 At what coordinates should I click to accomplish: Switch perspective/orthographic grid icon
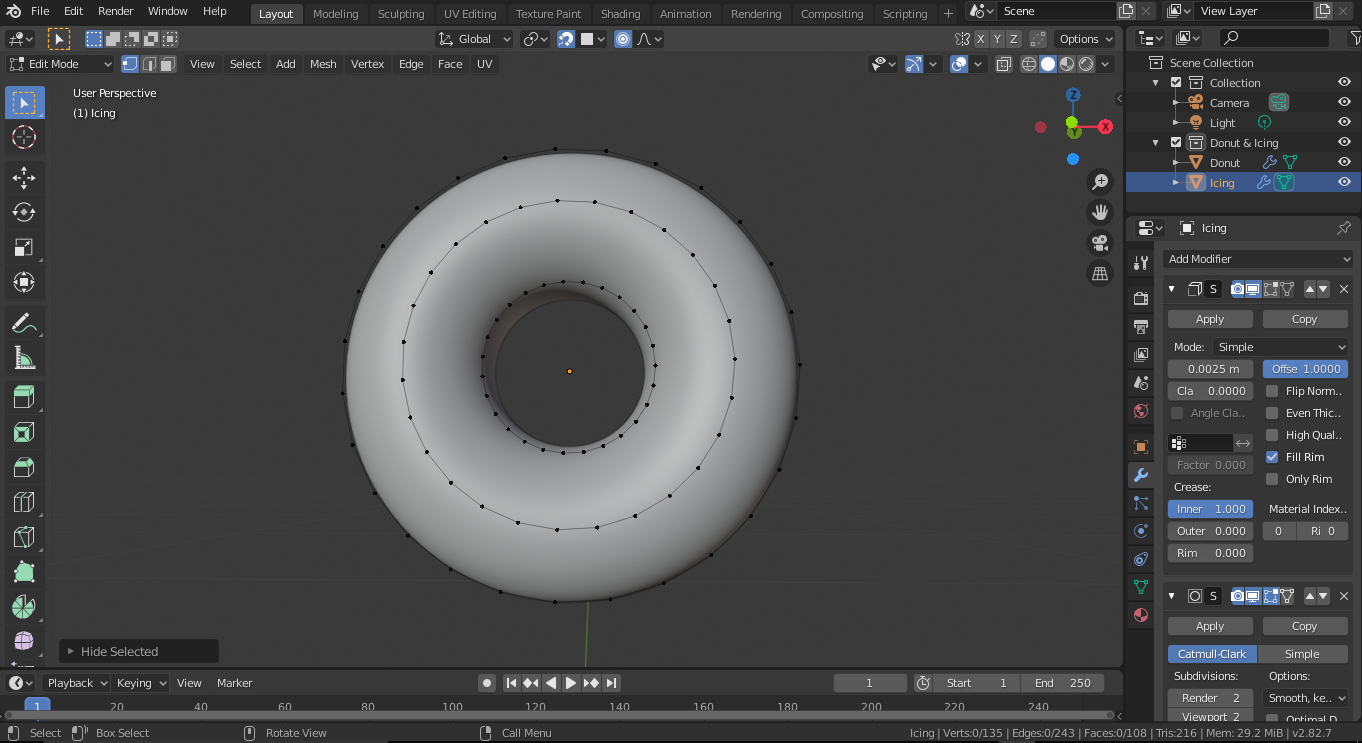[x=1100, y=273]
